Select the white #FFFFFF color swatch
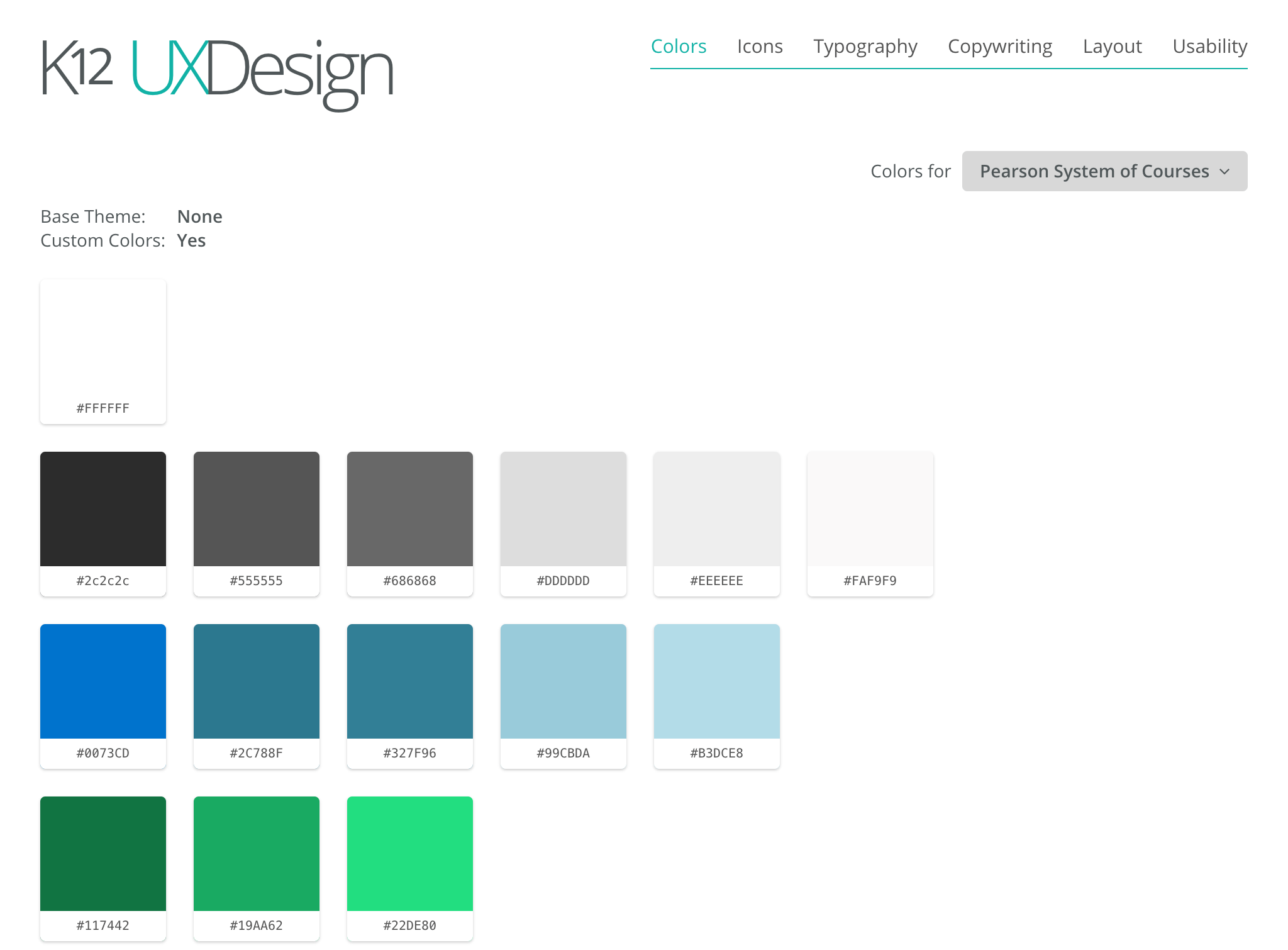 (103, 340)
